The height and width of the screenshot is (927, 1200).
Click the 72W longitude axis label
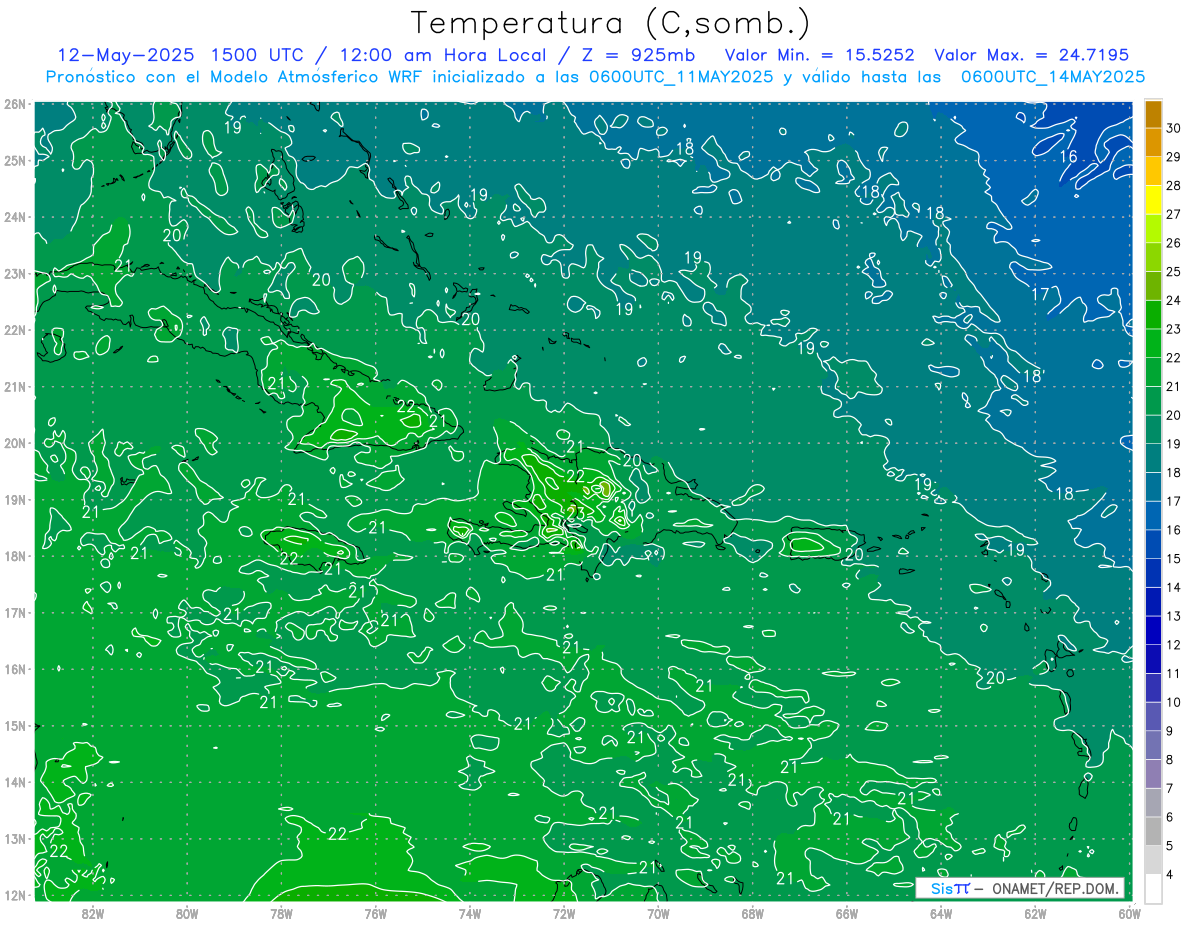click(x=564, y=913)
